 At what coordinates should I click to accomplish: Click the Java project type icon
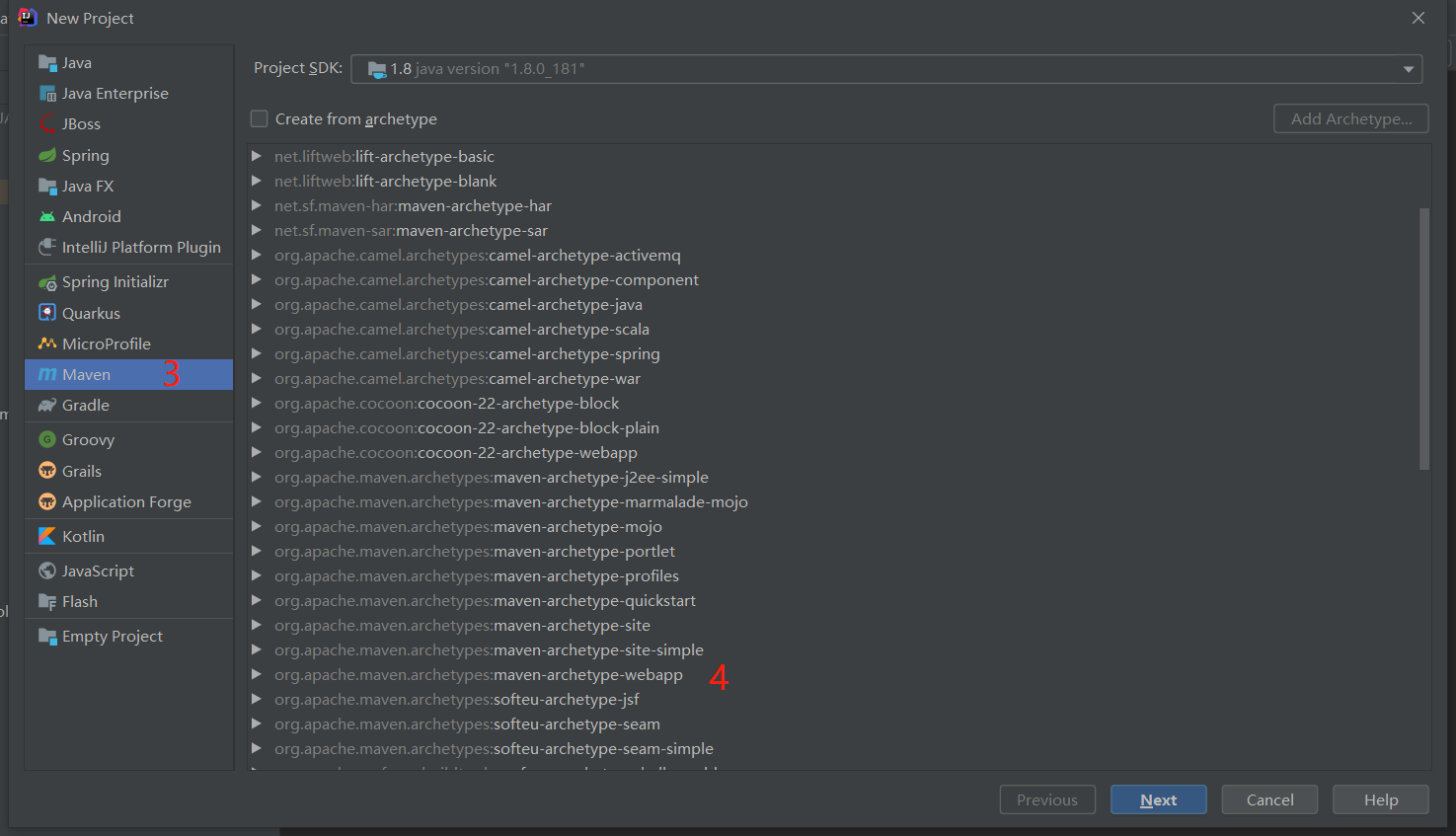pyautogui.click(x=47, y=63)
